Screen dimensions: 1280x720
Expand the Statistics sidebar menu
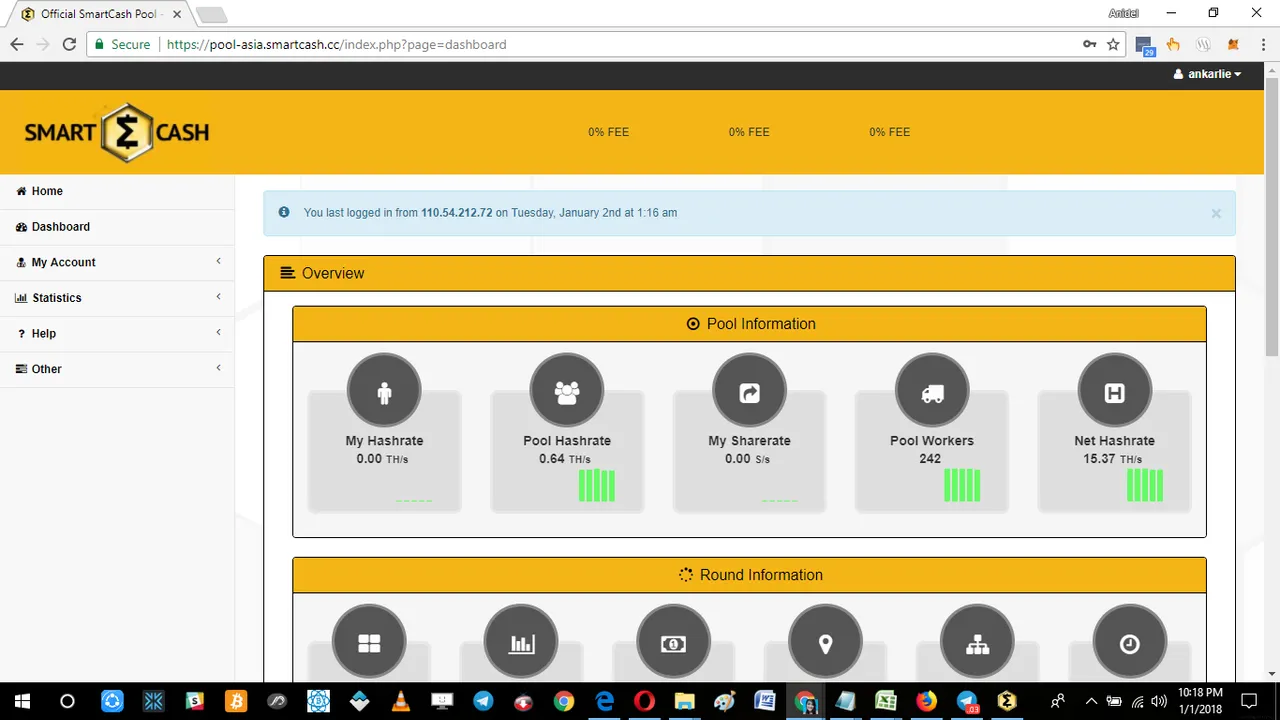[x=117, y=298]
